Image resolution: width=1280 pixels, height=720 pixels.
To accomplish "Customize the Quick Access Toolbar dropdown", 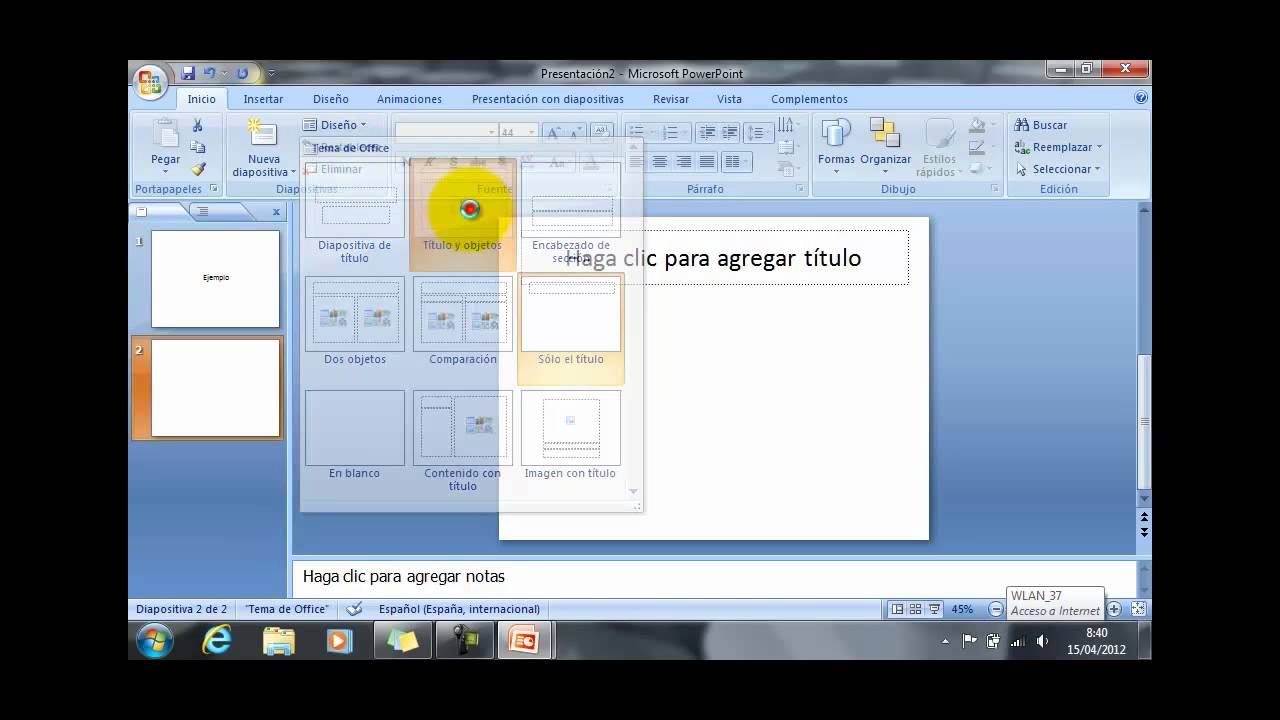I will [272, 73].
